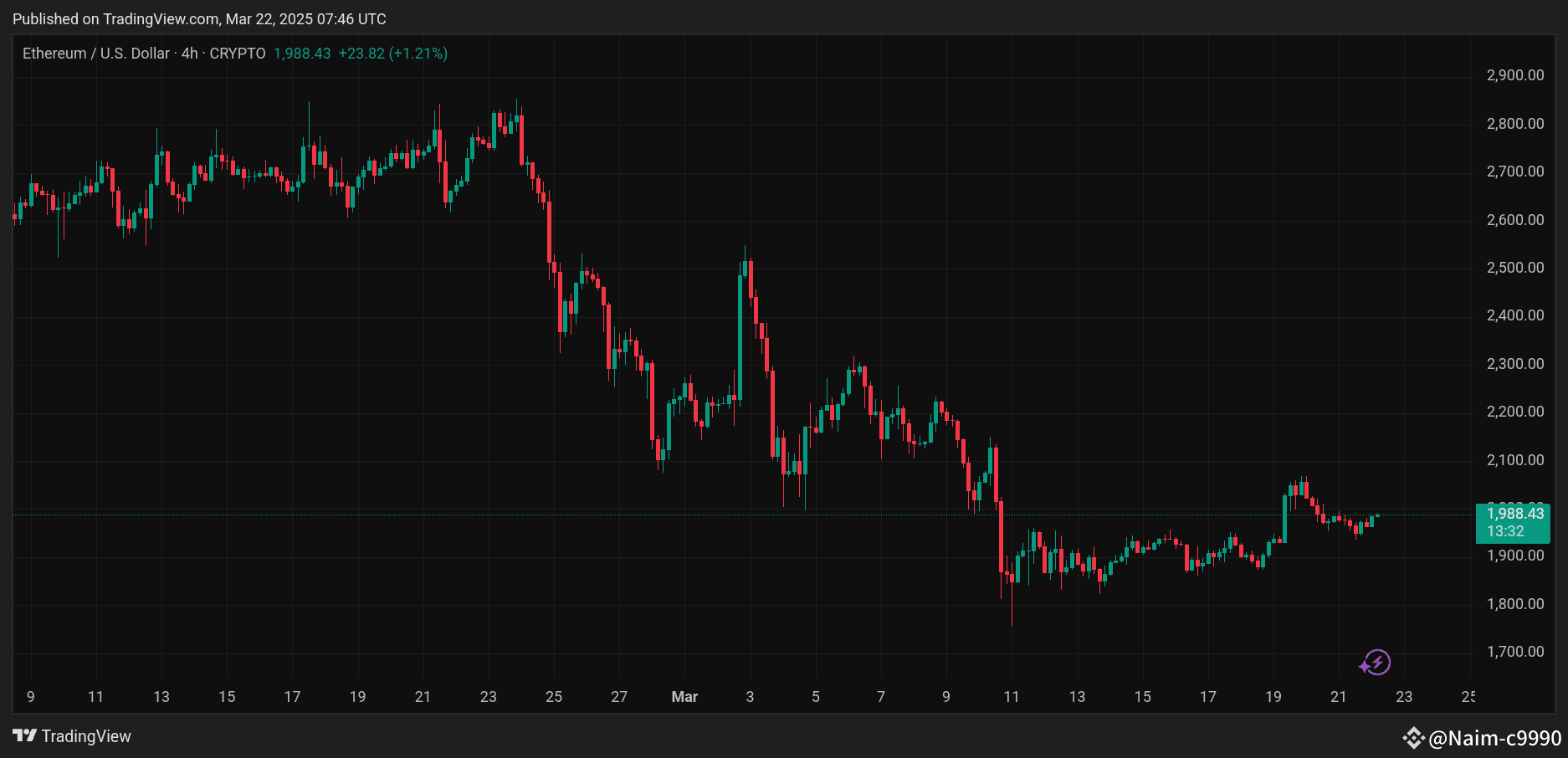Viewport: 1568px width, 758px height.
Task: Click the Binance diamond icon near the watermark
Action: click(x=1415, y=739)
